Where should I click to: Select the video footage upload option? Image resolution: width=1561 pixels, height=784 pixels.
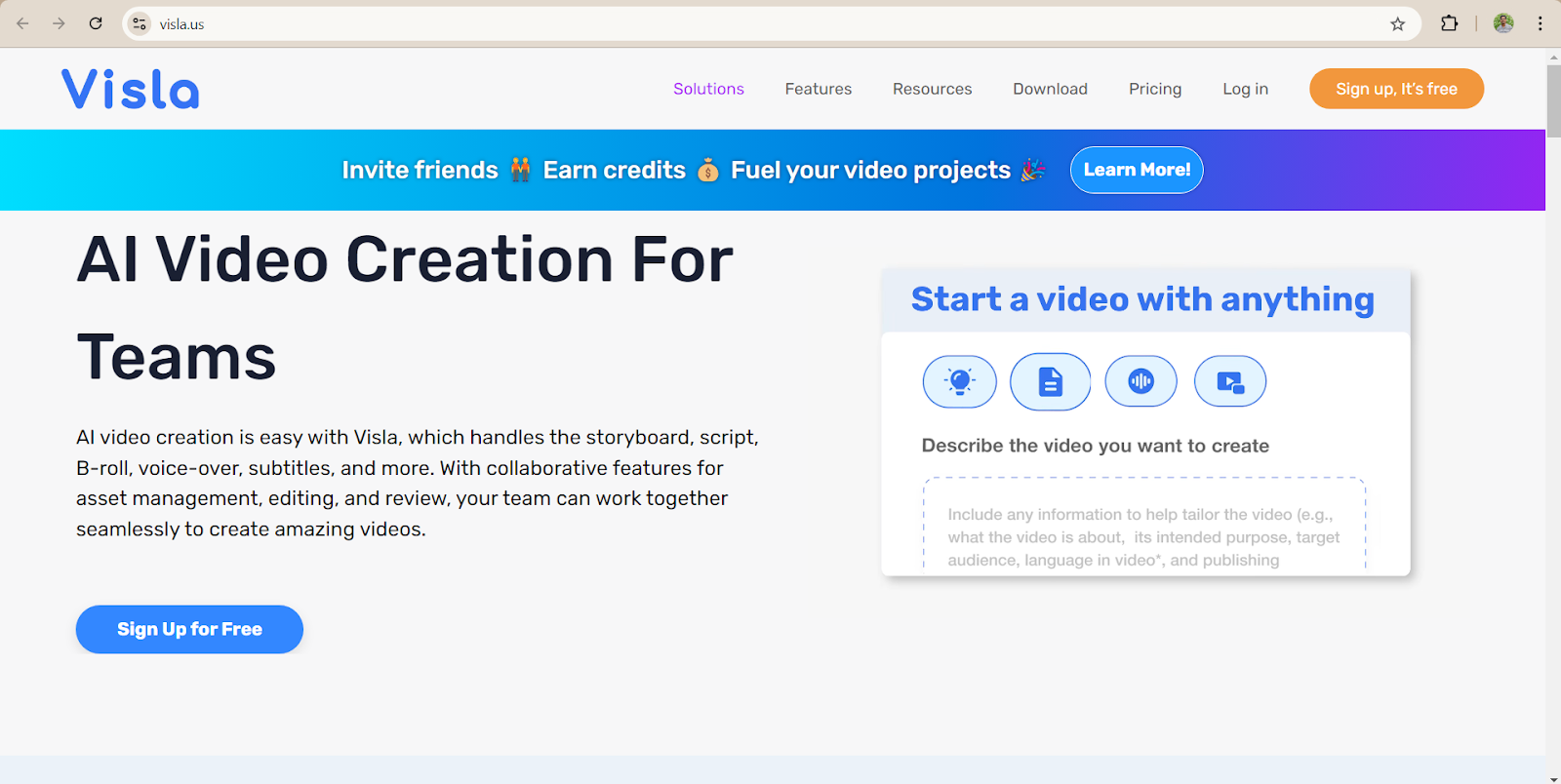pyautogui.click(x=1230, y=381)
